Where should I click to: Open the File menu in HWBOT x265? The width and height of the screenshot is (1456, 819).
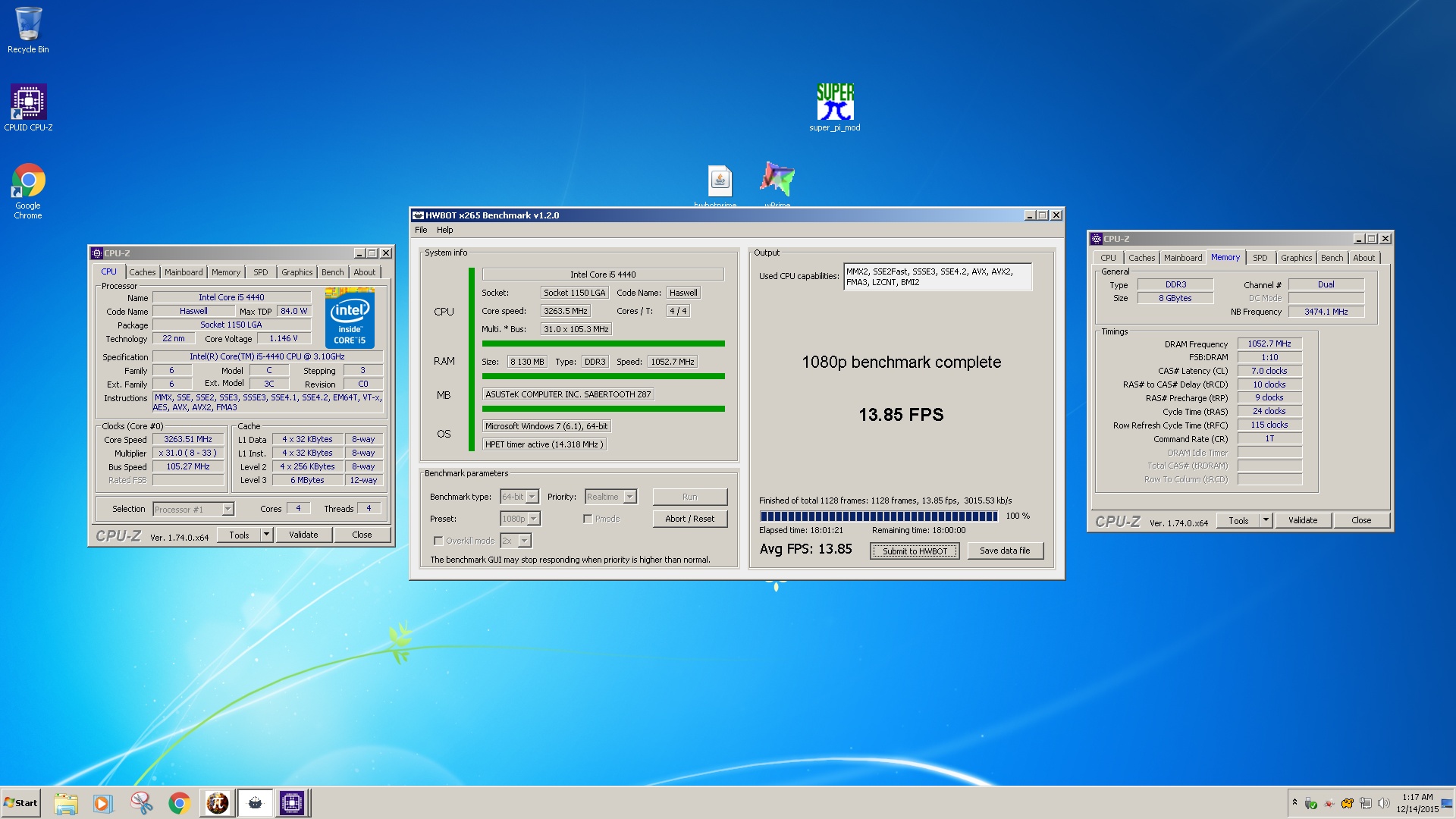pyautogui.click(x=421, y=230)
